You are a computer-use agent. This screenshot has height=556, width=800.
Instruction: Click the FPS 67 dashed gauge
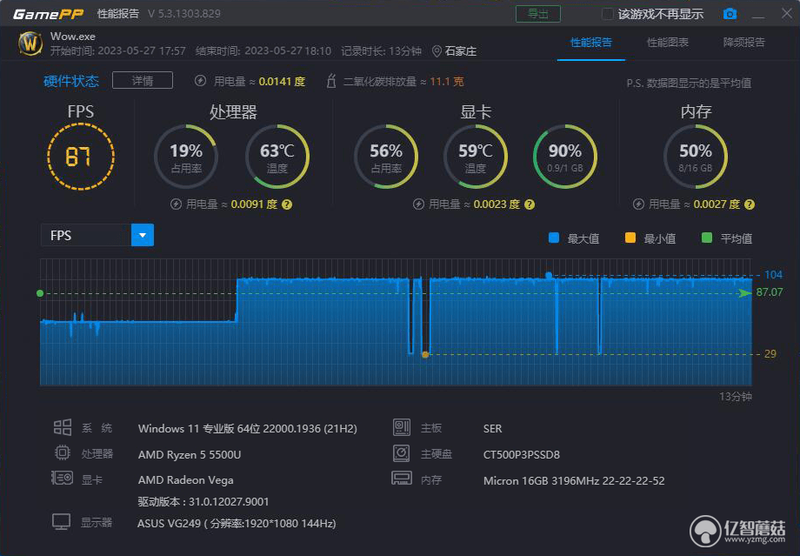pos(81,157)
